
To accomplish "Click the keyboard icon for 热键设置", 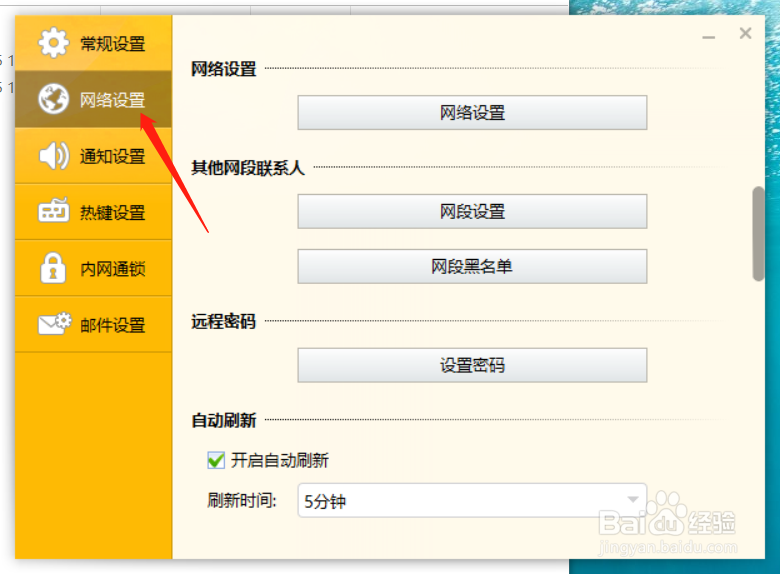I will (54, 211).
